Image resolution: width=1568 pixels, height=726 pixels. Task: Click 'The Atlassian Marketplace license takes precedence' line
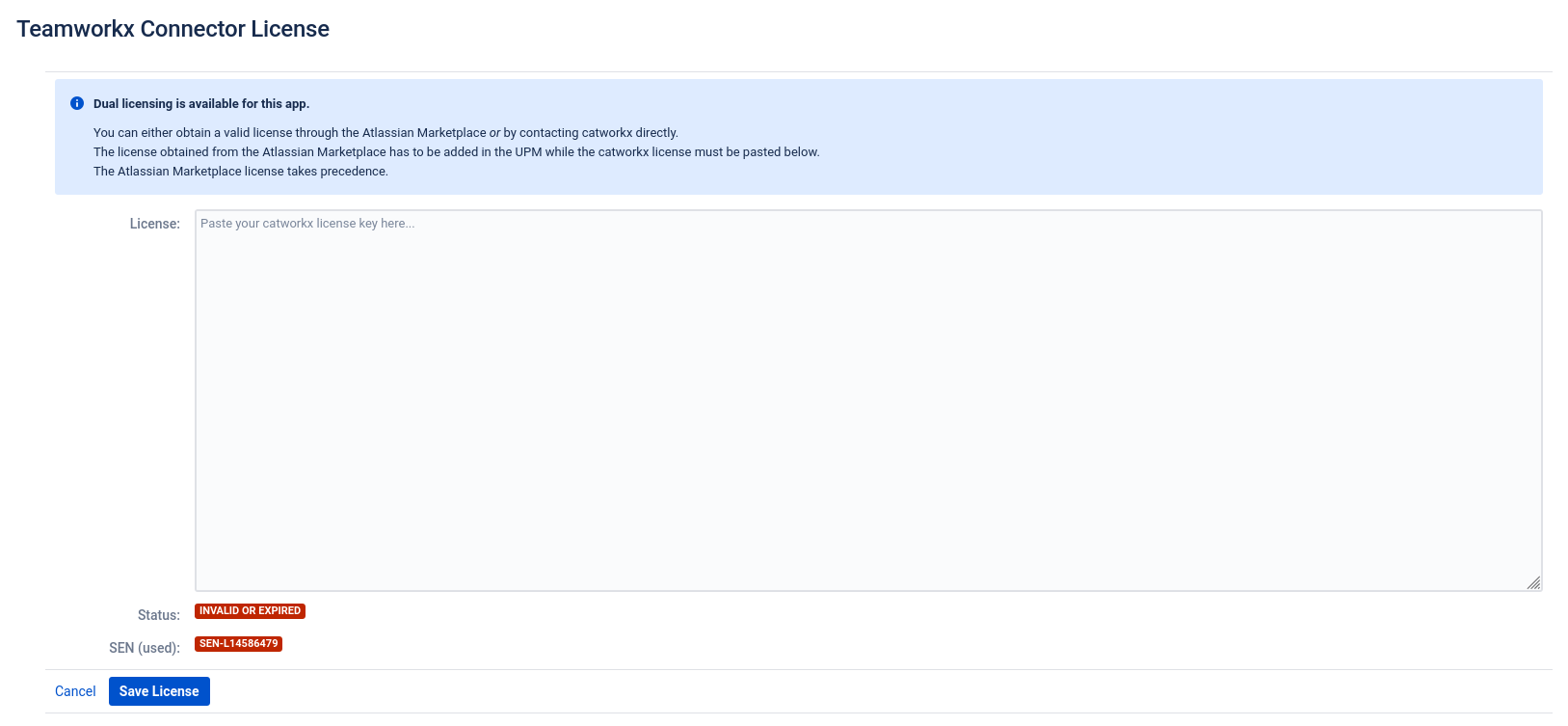[x=241, y=172]
